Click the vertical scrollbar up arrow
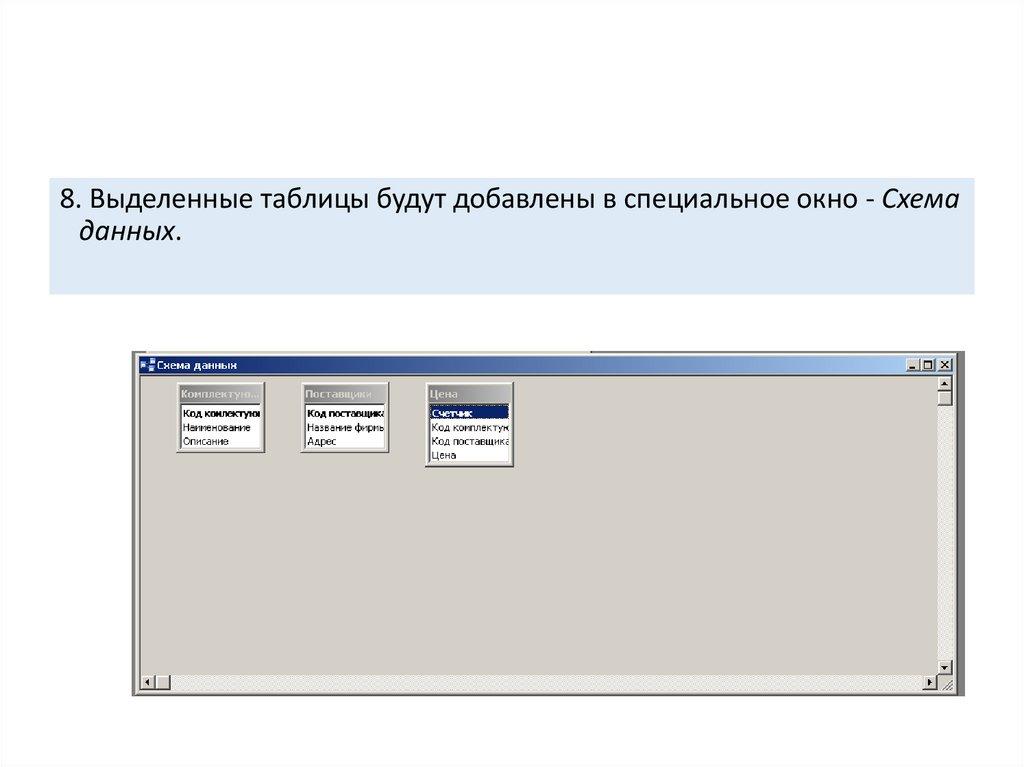Image resolution: width=1024 pixels, height=767 pixels. coord(944,383)
